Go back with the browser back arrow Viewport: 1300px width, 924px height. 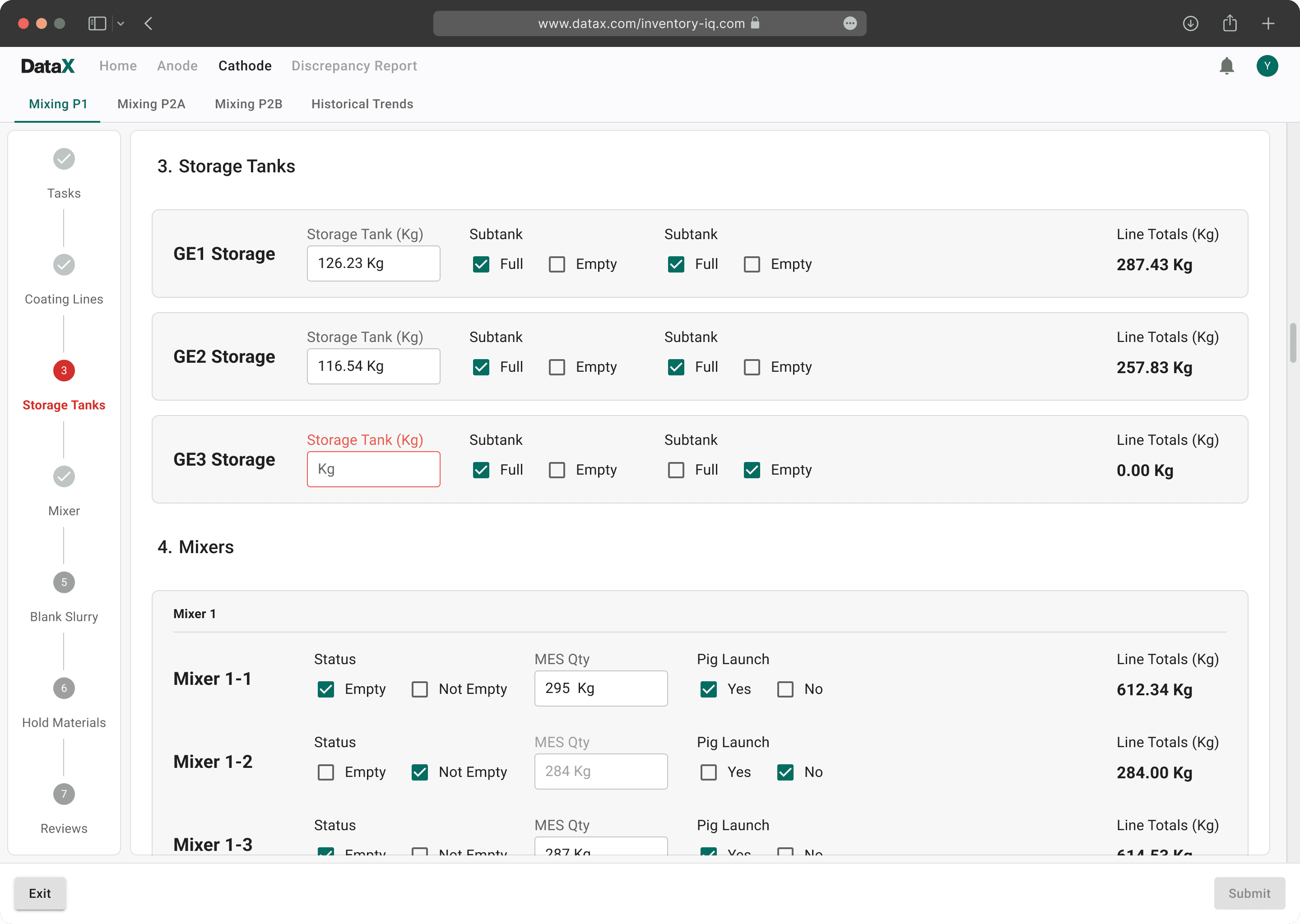click(149, 23)
